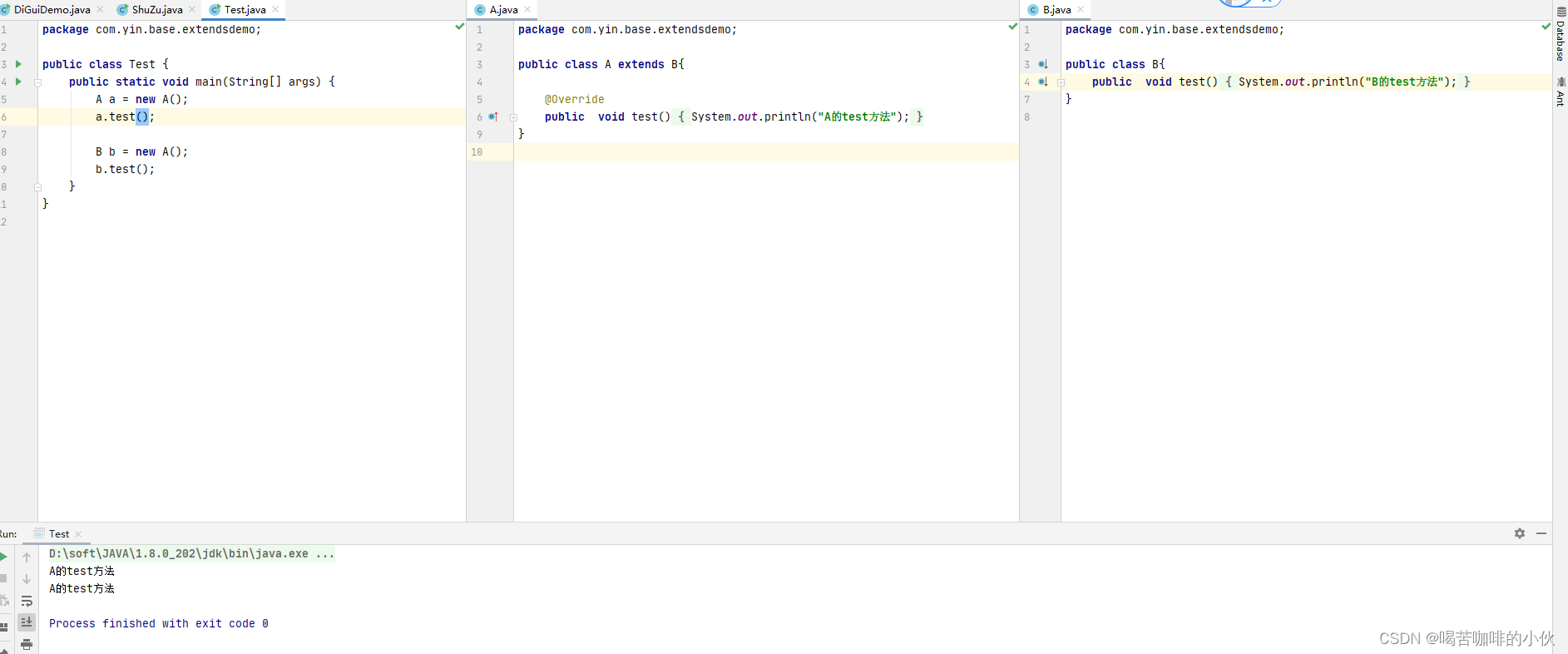Select the A.java tab
The height and width of the screenshot is (654, 1568).
503,10
